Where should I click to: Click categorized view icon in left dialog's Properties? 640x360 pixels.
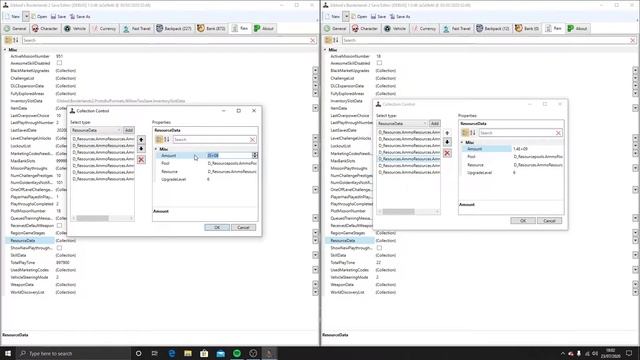tap(159, 140)
